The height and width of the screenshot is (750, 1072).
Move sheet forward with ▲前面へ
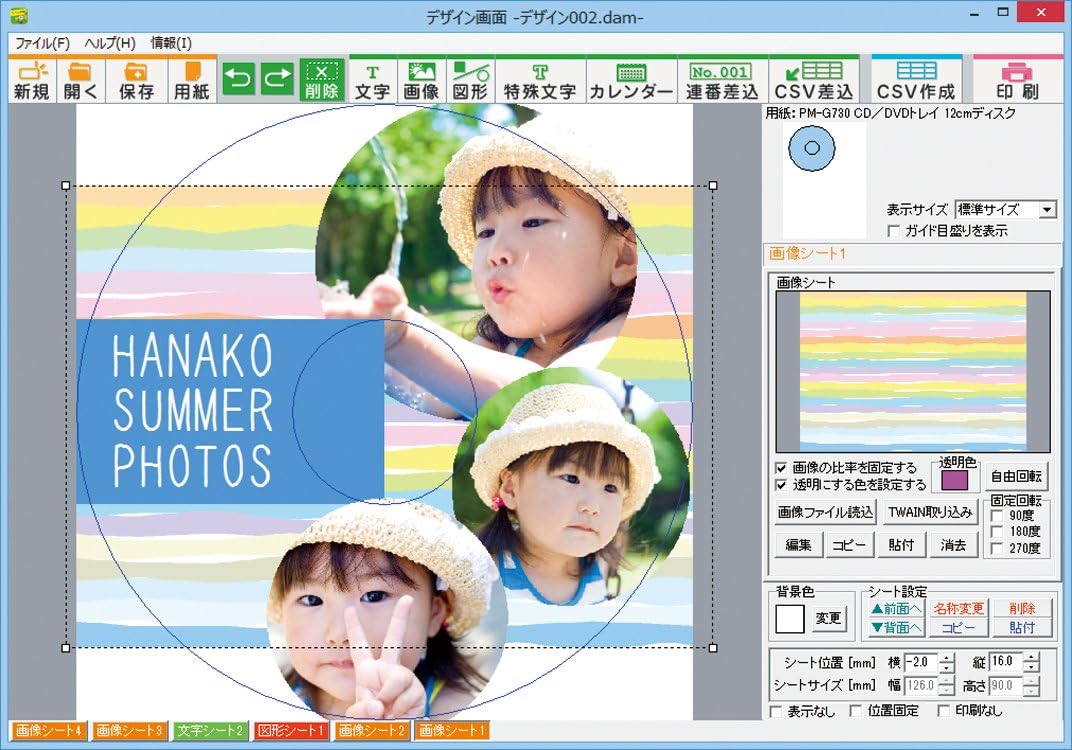pos(896,608)
